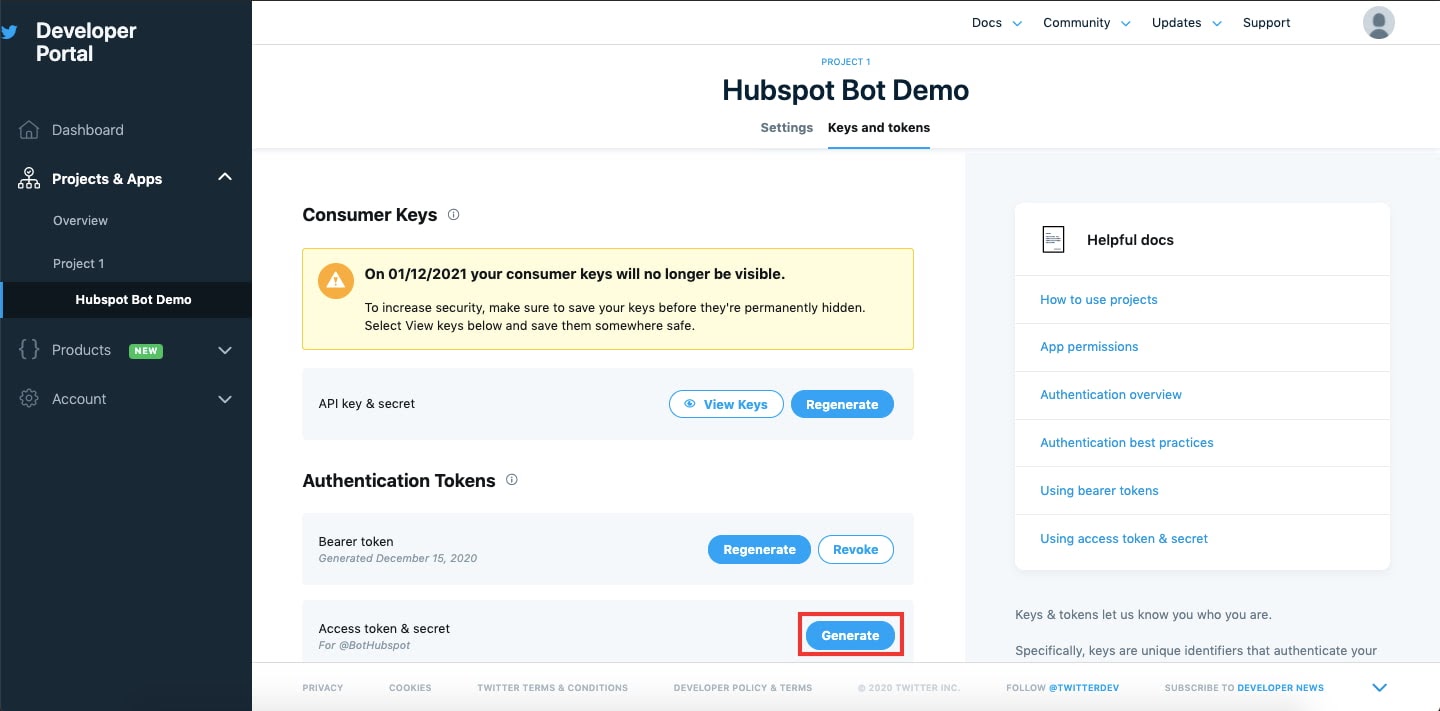Click the Dashboard home icon

coord(29,130)
